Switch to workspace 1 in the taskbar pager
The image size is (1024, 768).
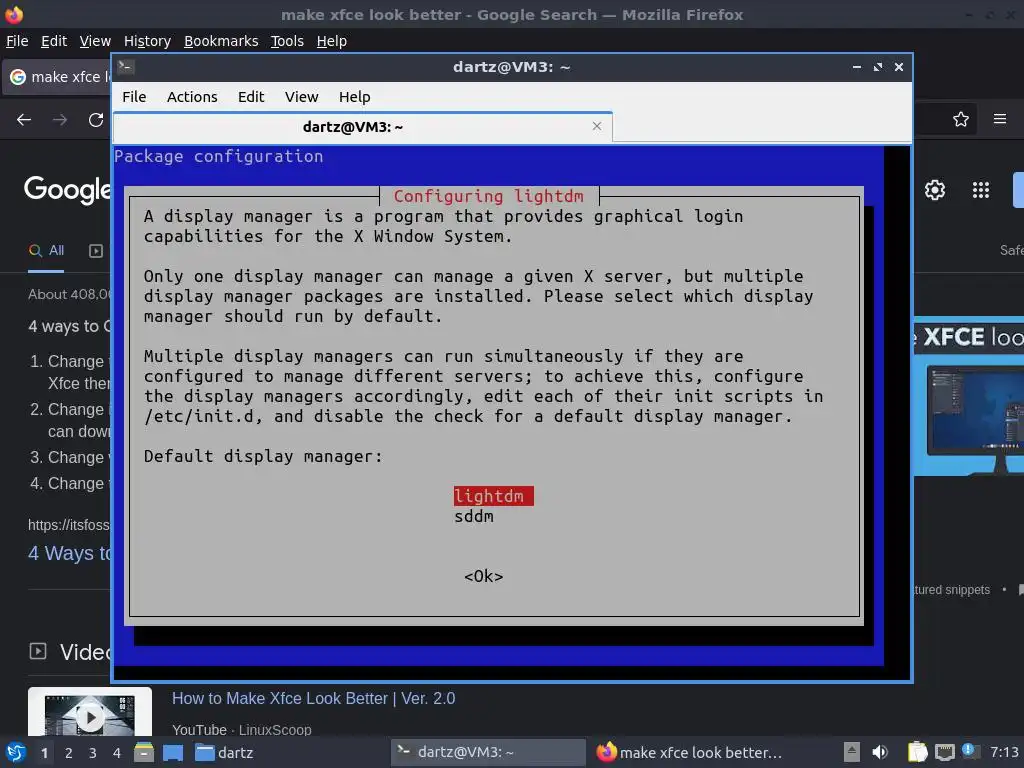pyautogui.click(x=44, y=753)
